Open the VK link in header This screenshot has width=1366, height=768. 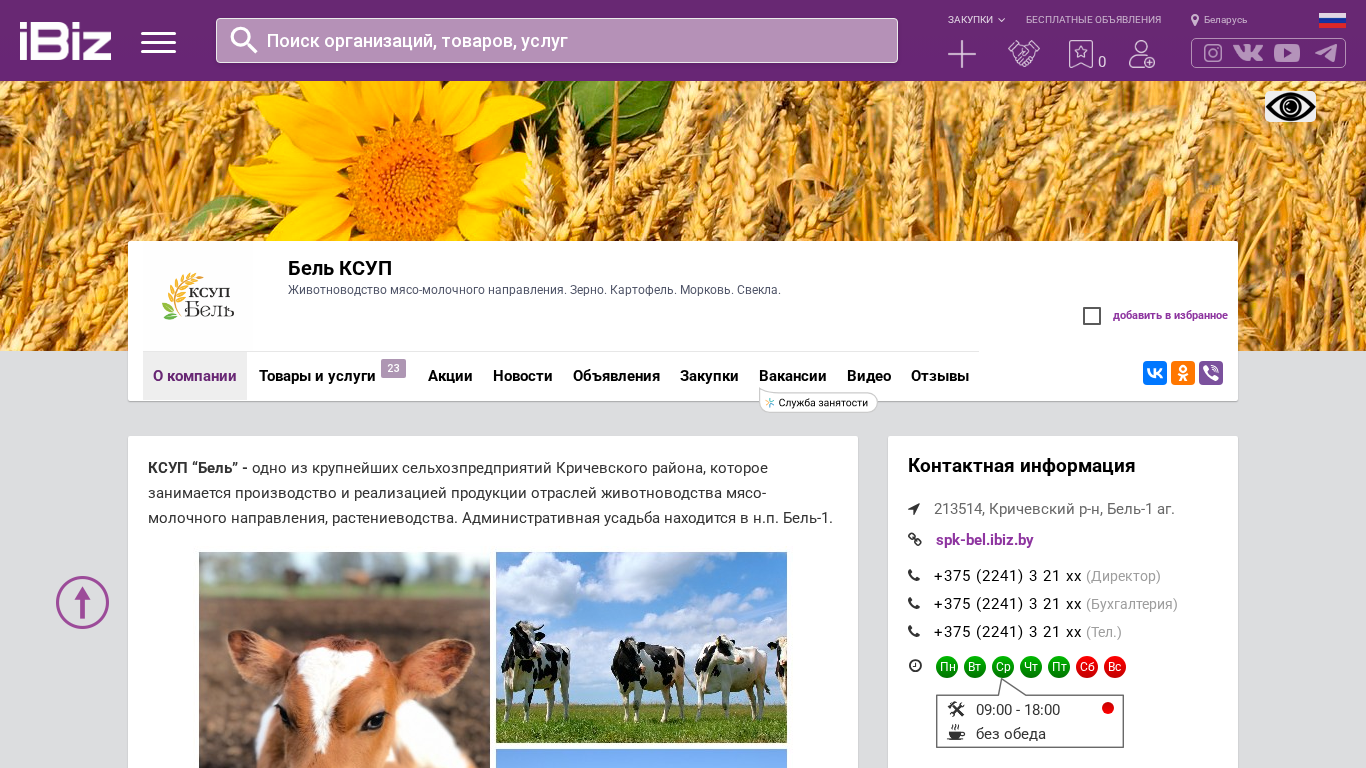(x=1248, y=53)
